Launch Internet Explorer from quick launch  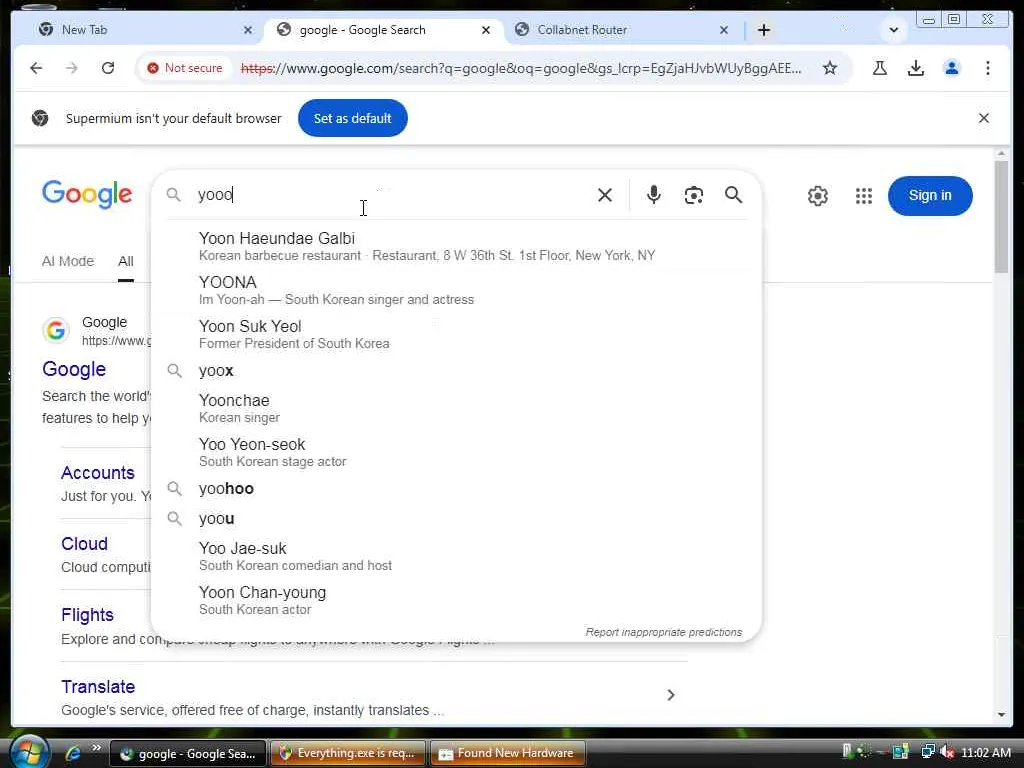click(x=72, y=754)
